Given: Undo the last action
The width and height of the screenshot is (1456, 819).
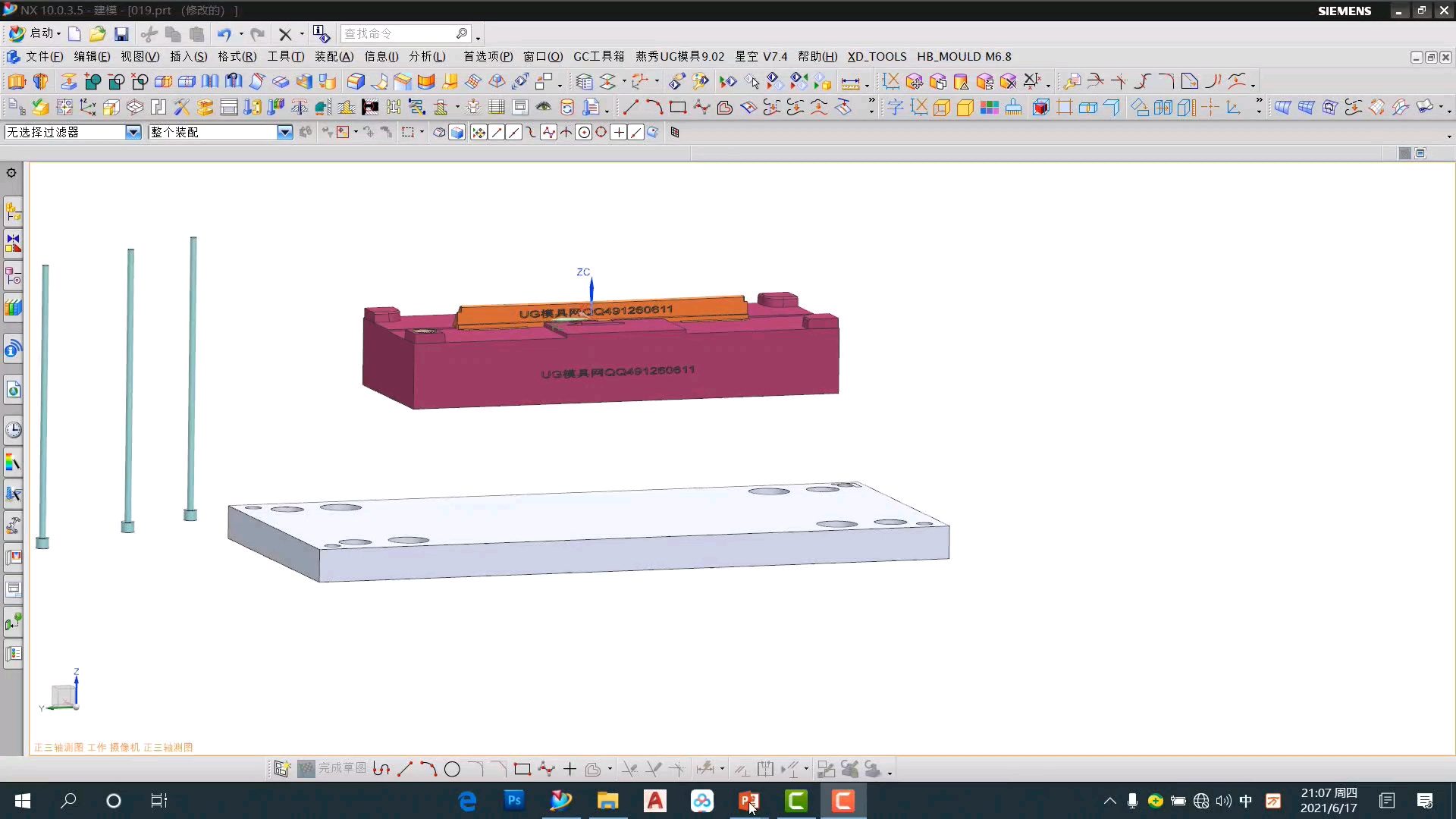Looking at the screenshot, I should coord(224,34).
